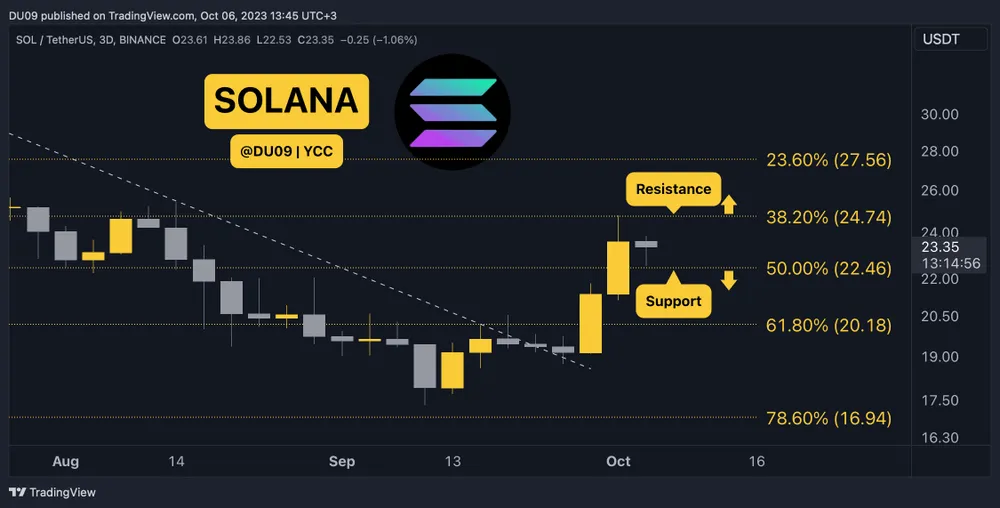Click the current price tag 23.35
Viewport: 1000px width, 508px height.
point(940,246)
